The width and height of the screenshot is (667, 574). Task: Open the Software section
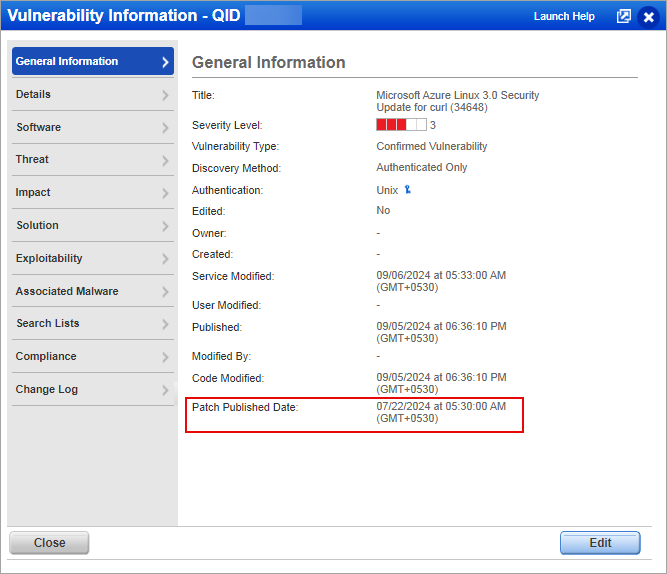tap(93, 127)
